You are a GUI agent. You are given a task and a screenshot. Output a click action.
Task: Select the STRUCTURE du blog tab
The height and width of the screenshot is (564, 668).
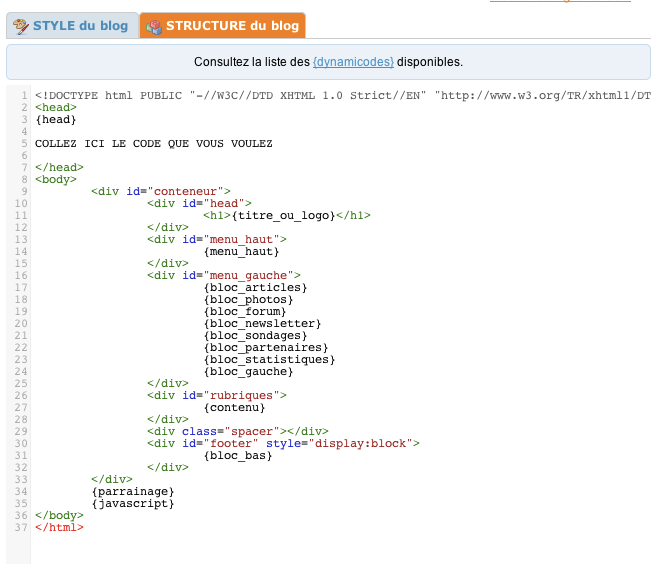(x=222, y=26)
